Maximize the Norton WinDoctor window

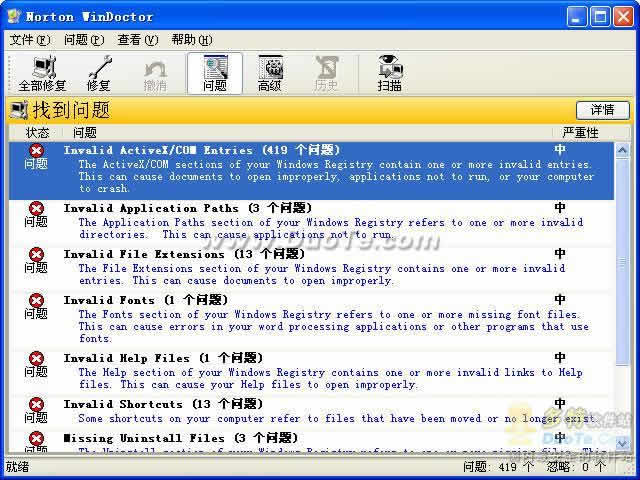click(x=600, y=17)
